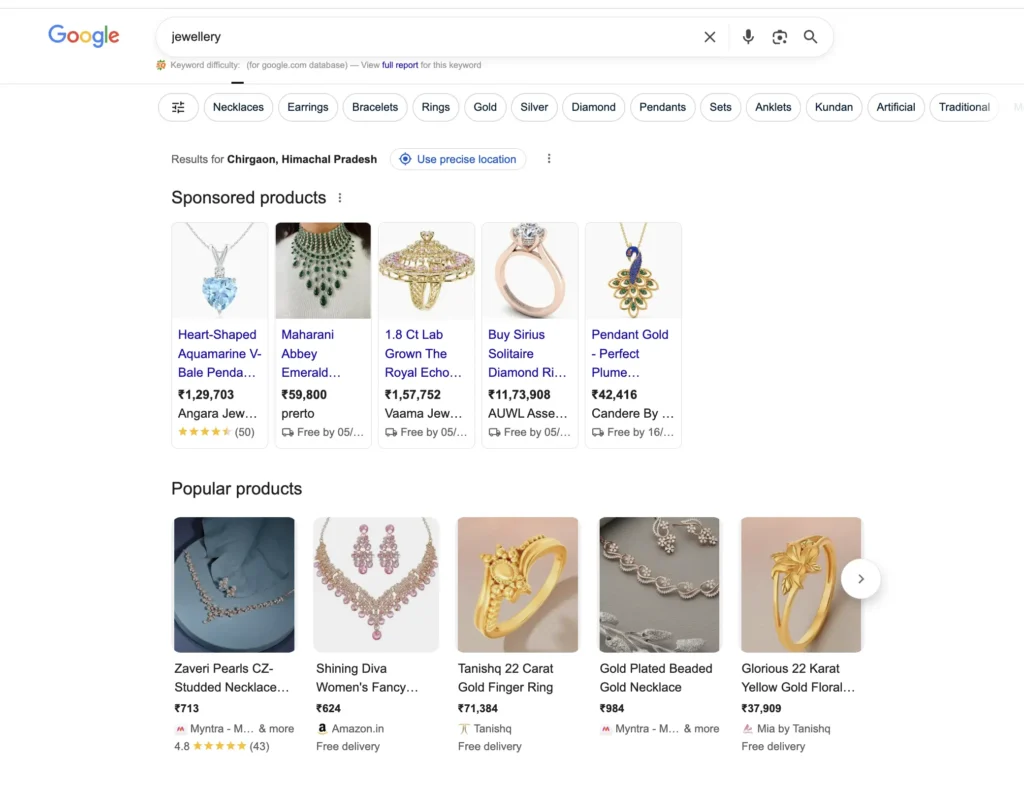Activate voice search with the microphone icon
Image resolution: width=1024 pixels, height=792 pixels.
click(748, 37)
